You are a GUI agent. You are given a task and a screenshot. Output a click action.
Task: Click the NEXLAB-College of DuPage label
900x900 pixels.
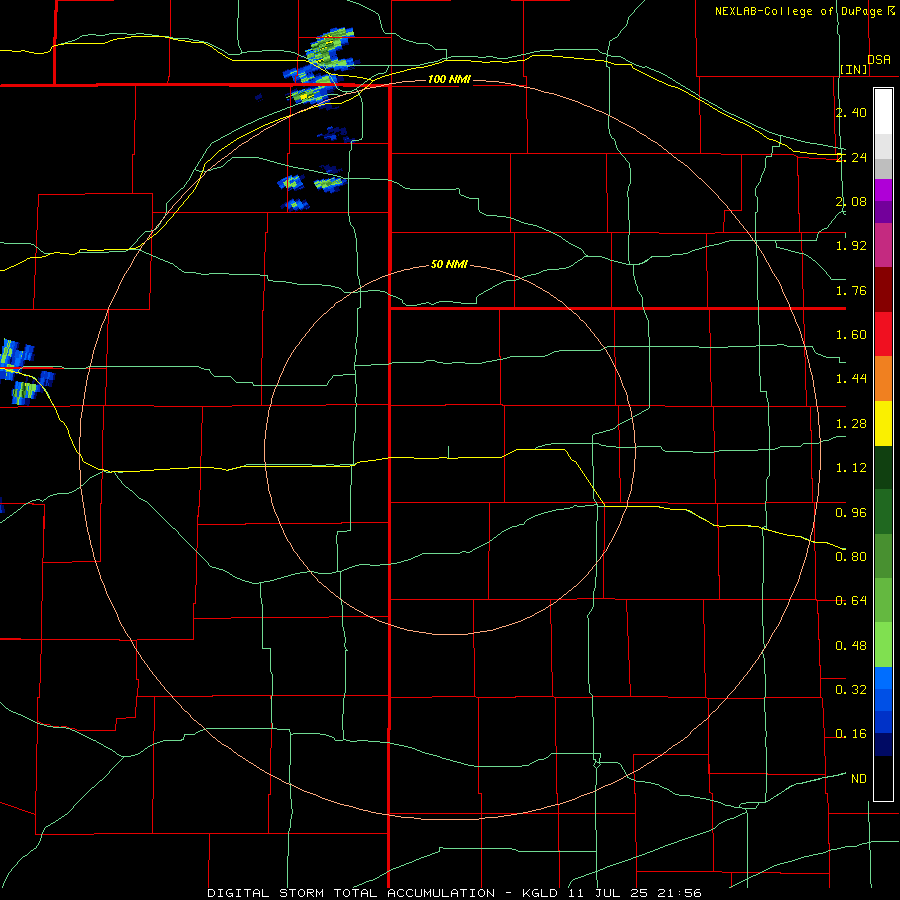pos(799,11)
